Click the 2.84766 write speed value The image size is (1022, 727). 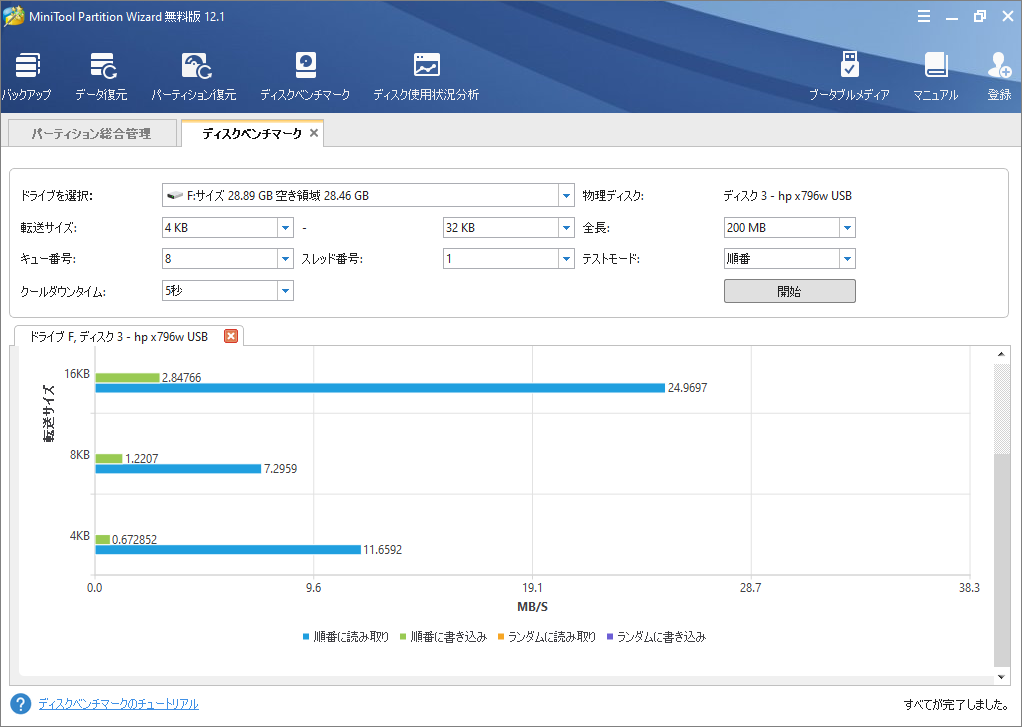point(181,378)
